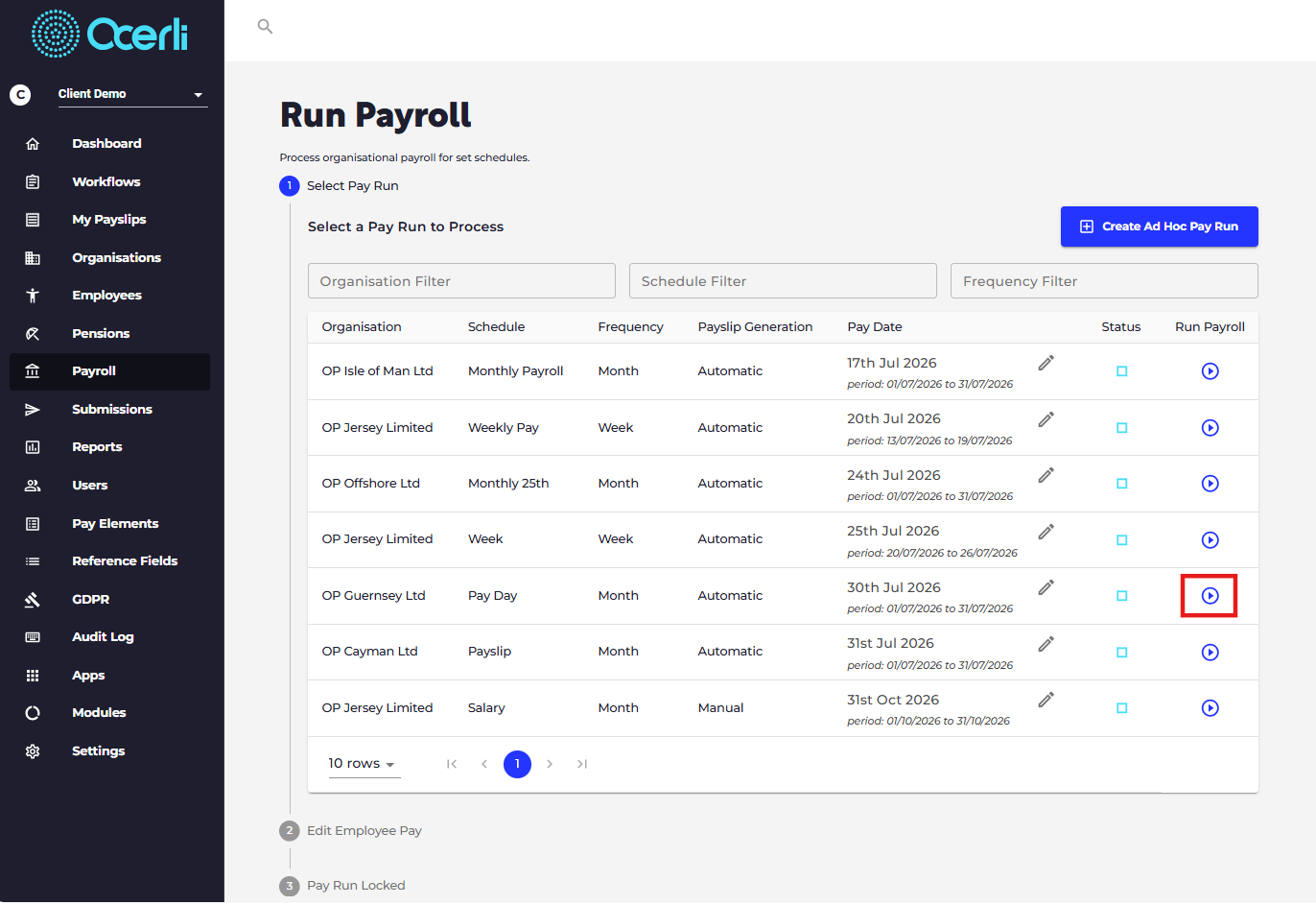
Task: Click the Pay Elements icon
Action: tap(33, 524)
